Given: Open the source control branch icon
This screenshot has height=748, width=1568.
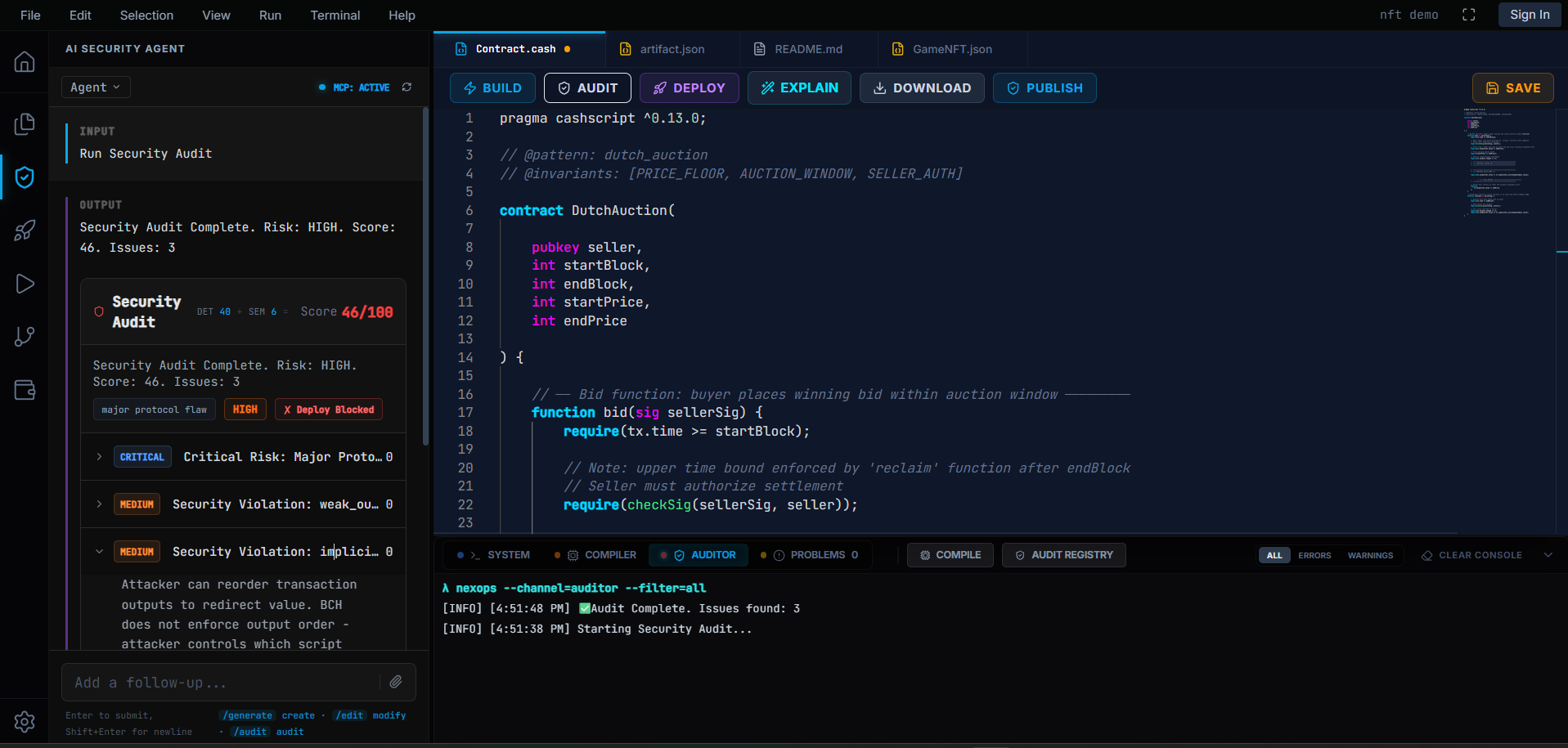Looking at the screenshot, I should pyautogui.click(x=25, y=336).
